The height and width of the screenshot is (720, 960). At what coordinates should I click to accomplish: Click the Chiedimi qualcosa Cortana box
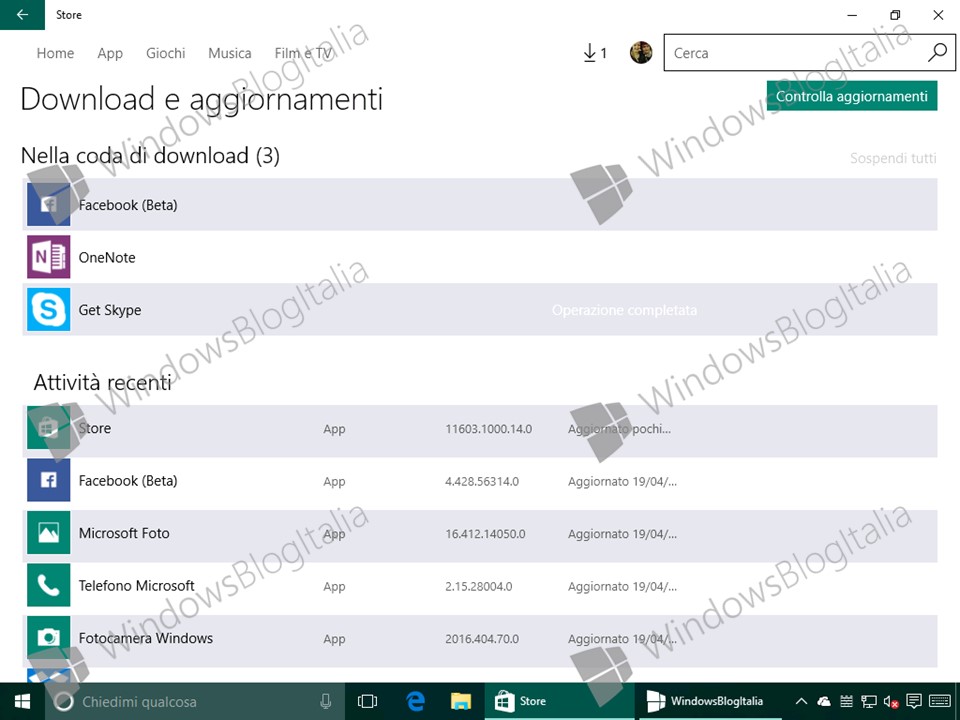click(x=195, y=701)
